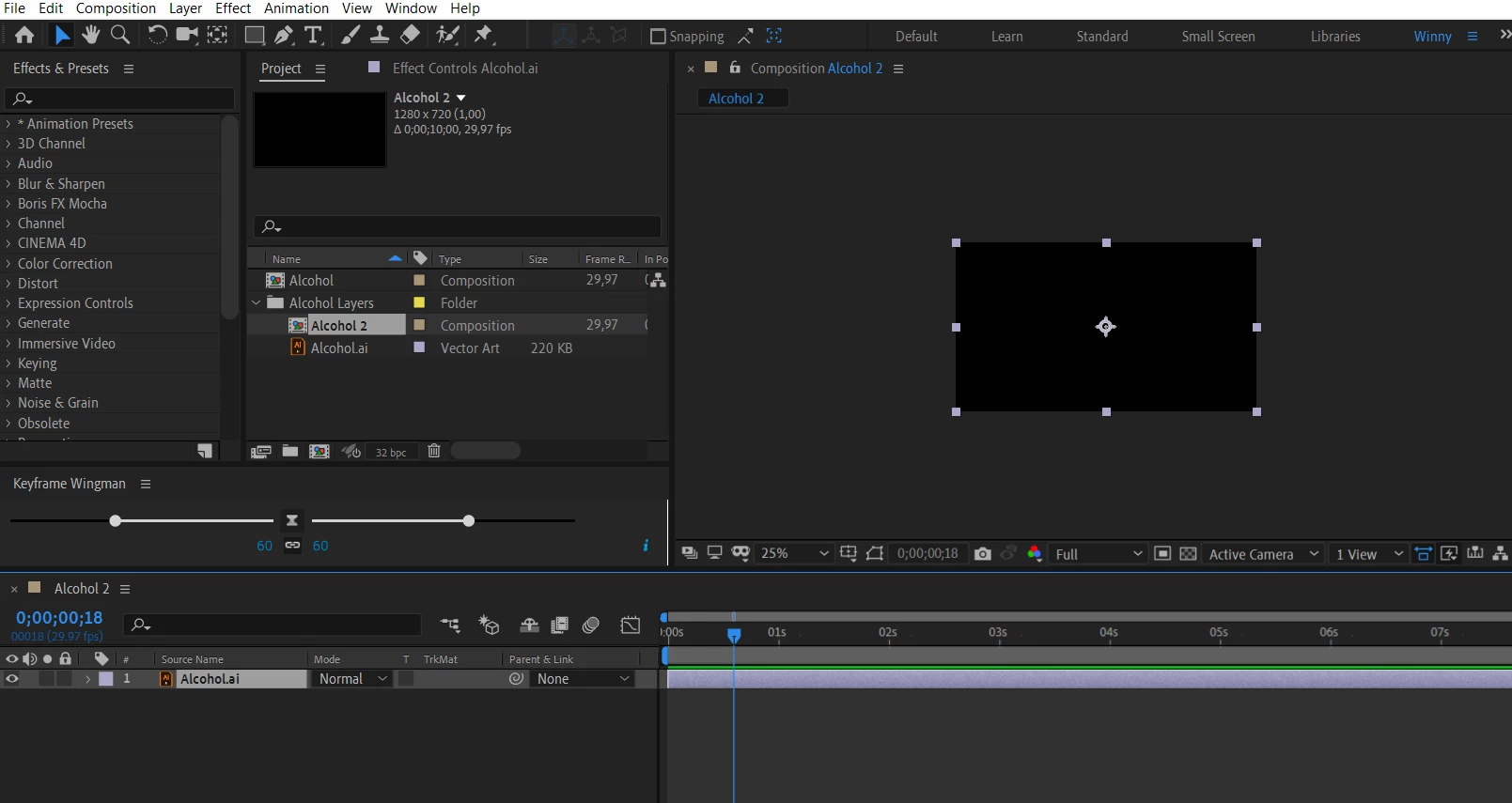Open the Graph Editor icon in timeline
This screenshot has height=803, width=1512.
[x=631, y=625]
